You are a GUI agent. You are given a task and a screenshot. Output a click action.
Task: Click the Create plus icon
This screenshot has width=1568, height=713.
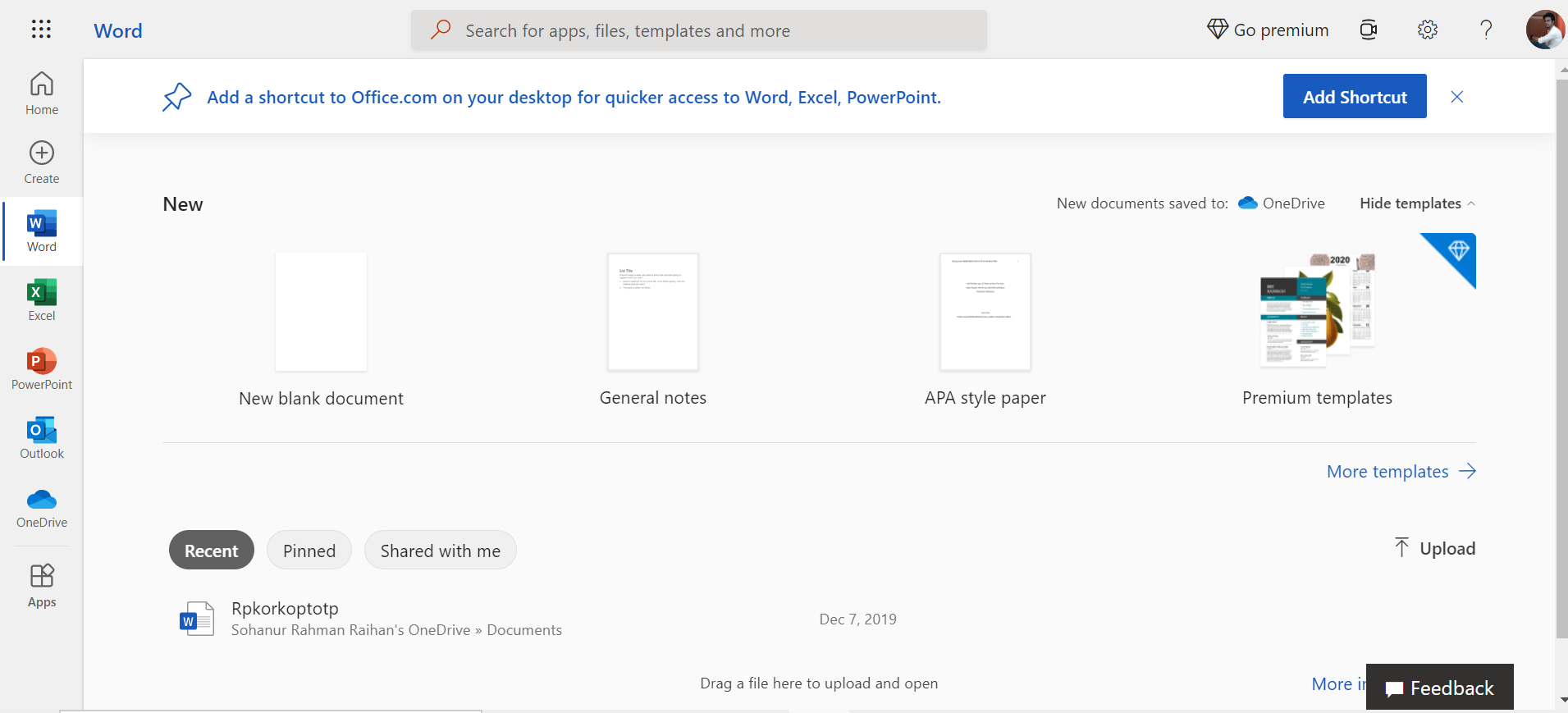click(42, 153)
